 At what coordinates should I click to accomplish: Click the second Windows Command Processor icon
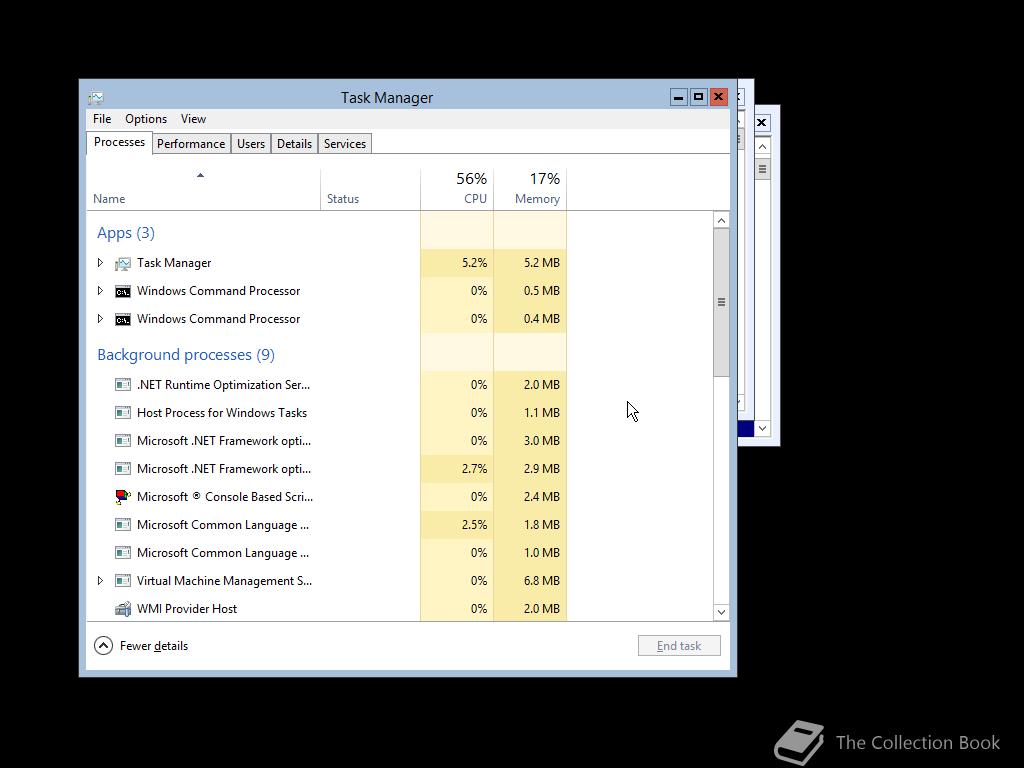[x=123, y=319]
